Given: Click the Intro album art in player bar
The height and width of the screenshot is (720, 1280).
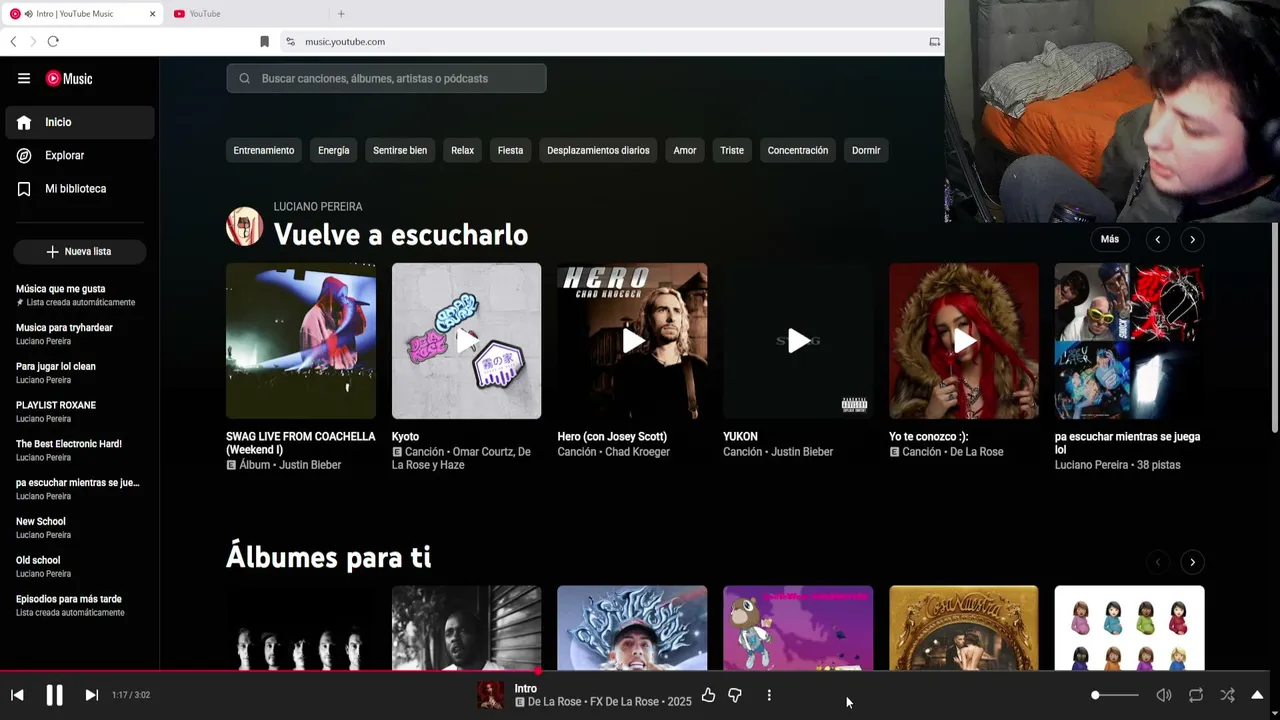Looking at the screenshot, I should point(491,695).
